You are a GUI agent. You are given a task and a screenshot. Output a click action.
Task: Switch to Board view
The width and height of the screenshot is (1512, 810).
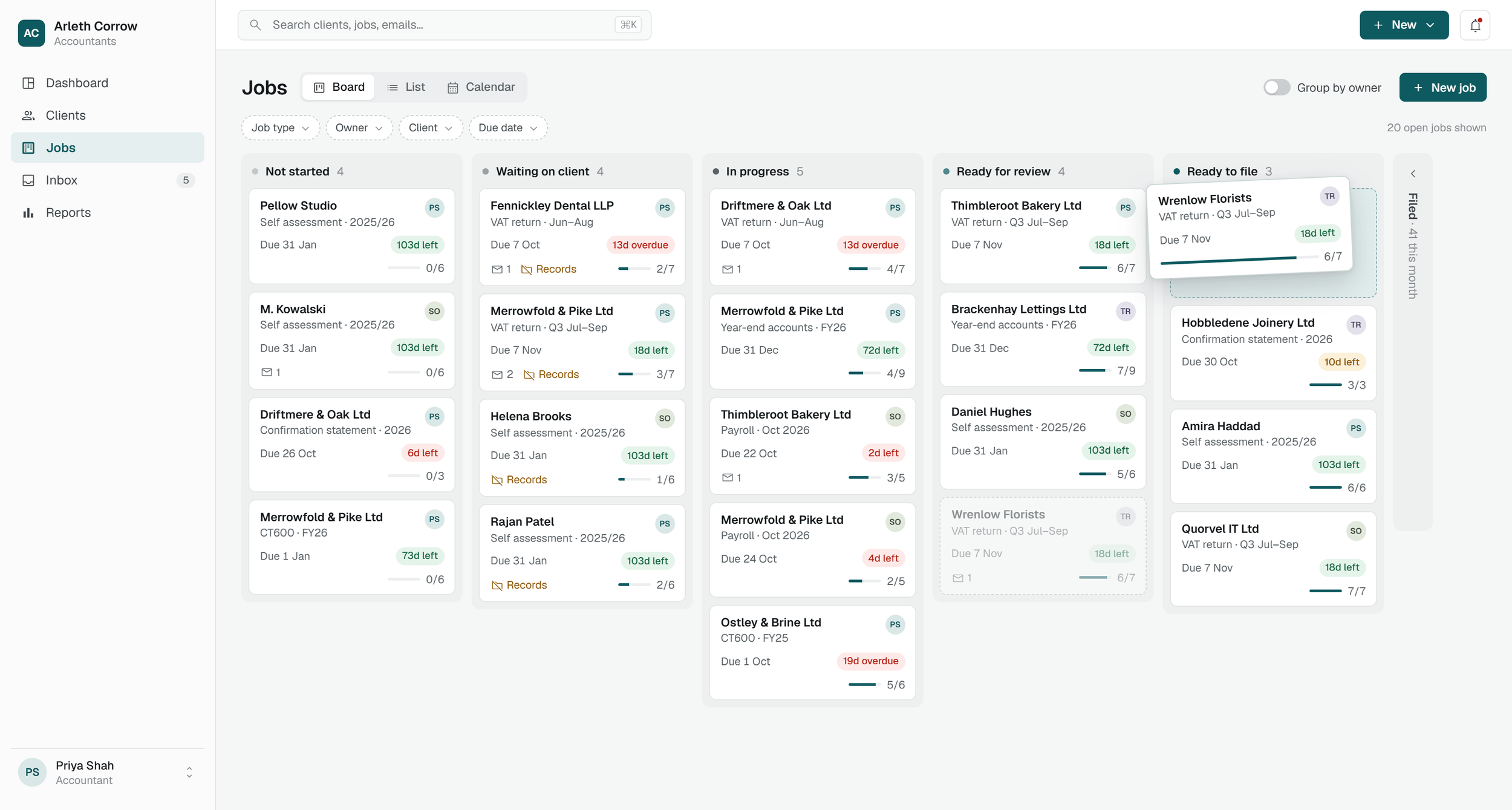[x=339, y=87]
